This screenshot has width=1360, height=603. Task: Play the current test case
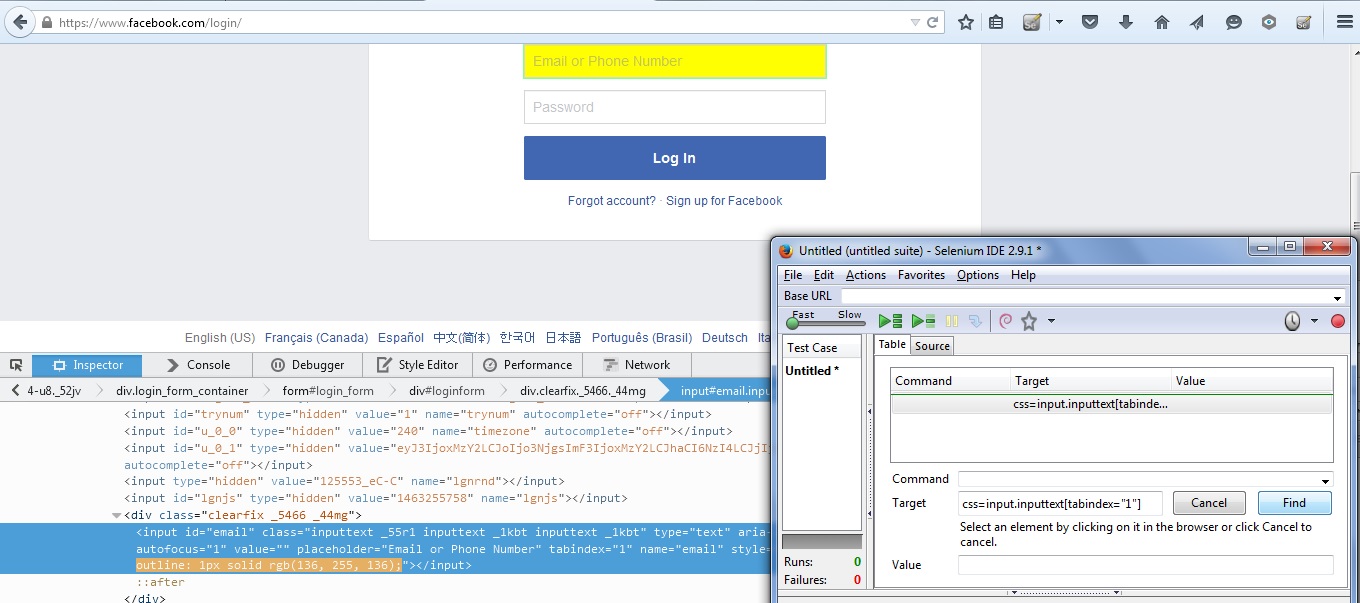pos(923,321)
